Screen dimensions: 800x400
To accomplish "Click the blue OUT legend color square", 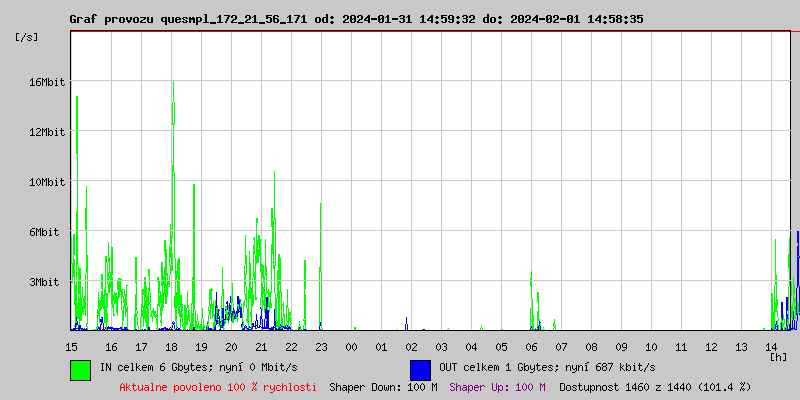I will [420, 369].
